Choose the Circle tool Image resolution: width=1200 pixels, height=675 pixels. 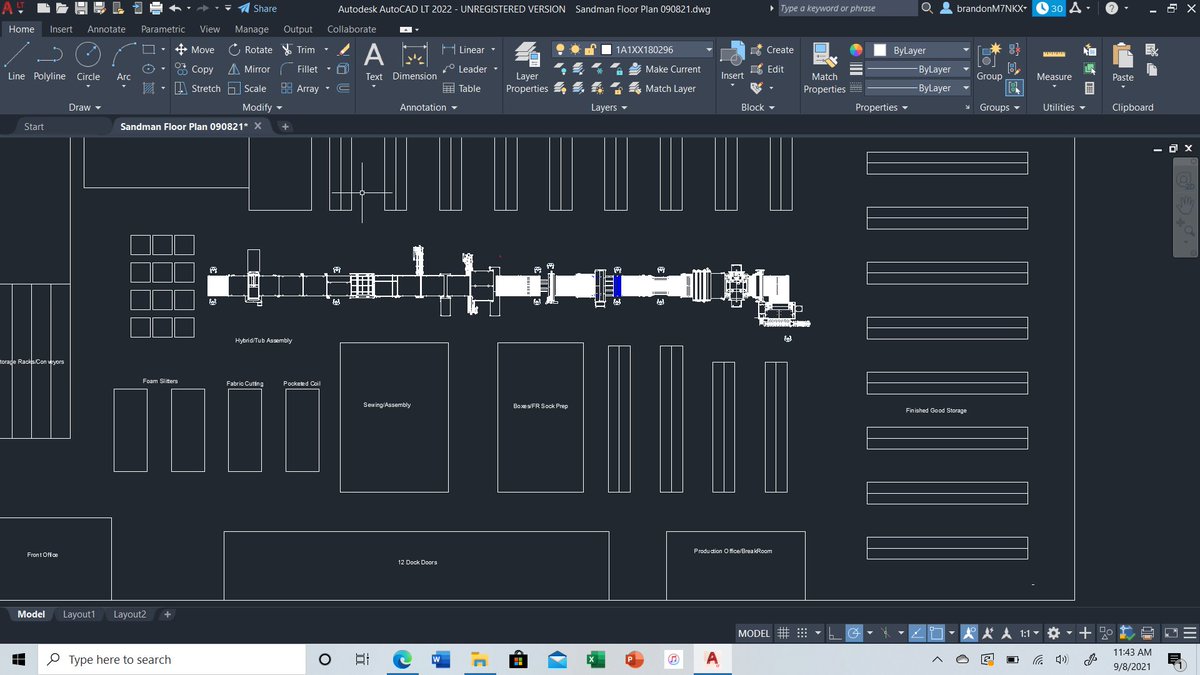click(88, 63)
